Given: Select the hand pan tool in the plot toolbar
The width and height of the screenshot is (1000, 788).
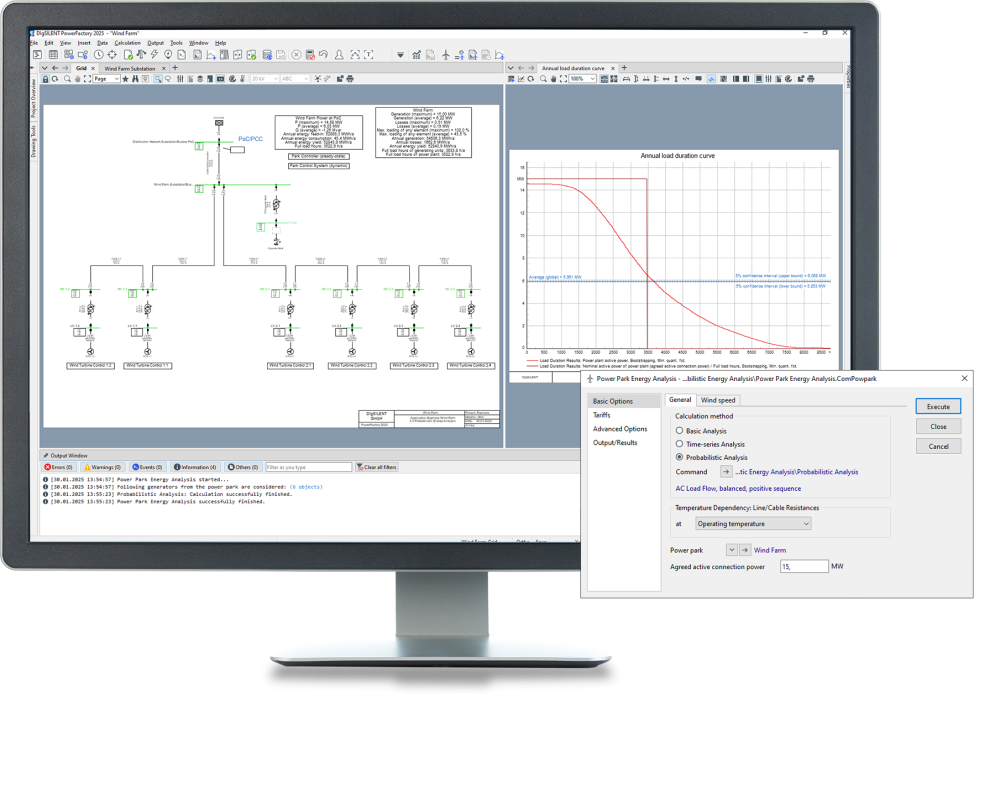Looking at the screenshot, I should [x=553, y=79].
